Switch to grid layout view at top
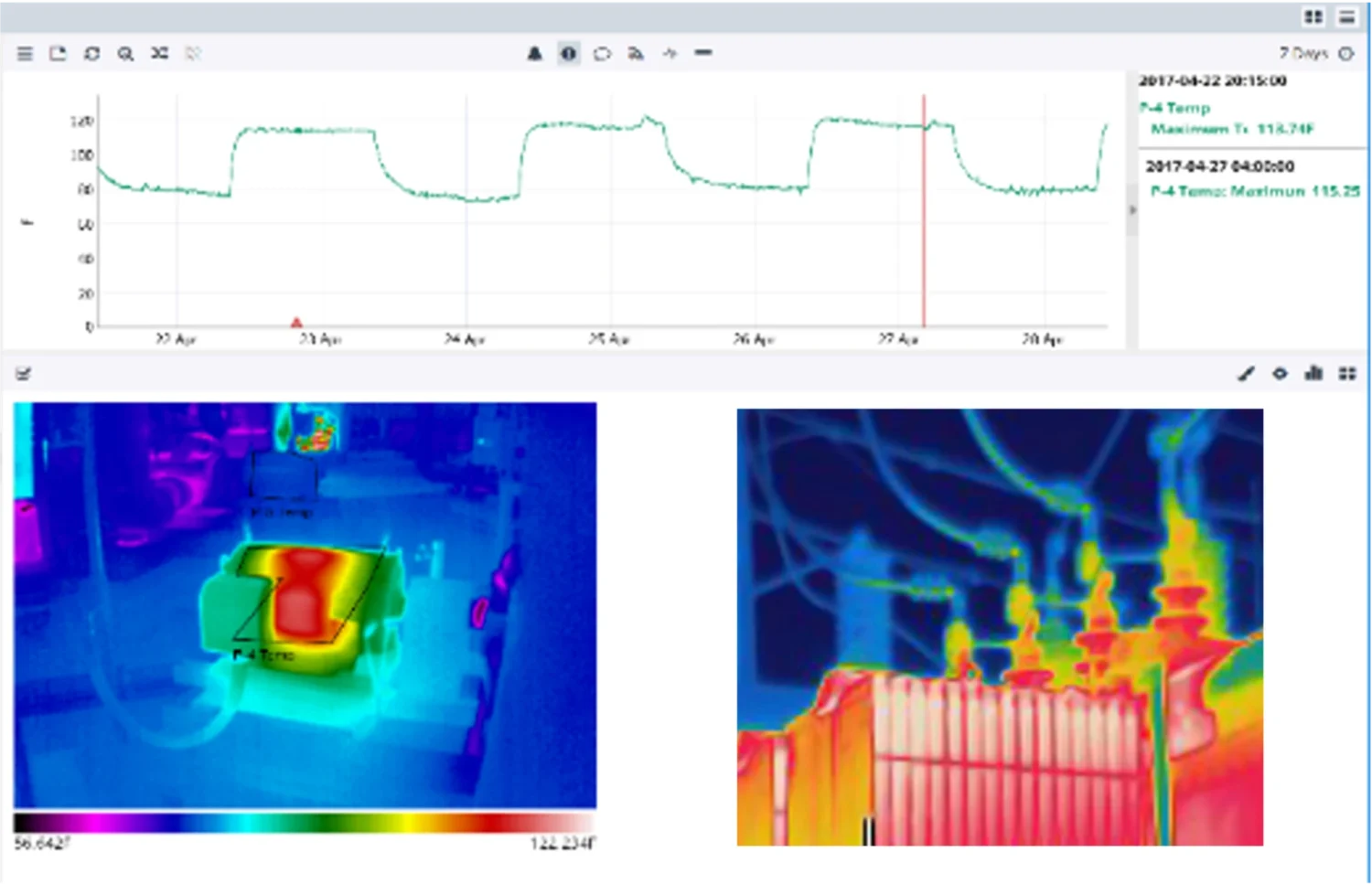1372x884 pixels. 1313,17
